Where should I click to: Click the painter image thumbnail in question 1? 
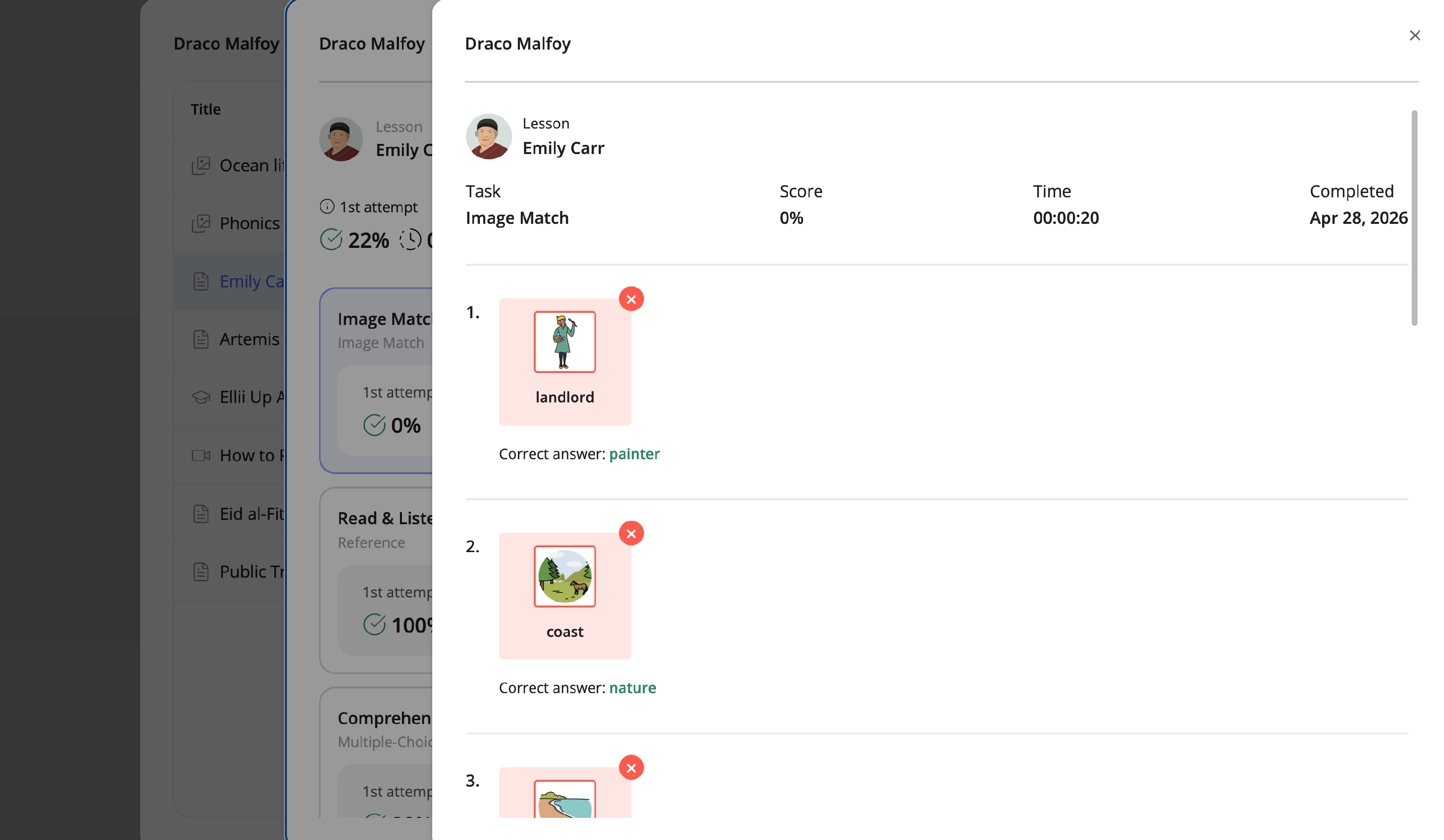[565, 342]
